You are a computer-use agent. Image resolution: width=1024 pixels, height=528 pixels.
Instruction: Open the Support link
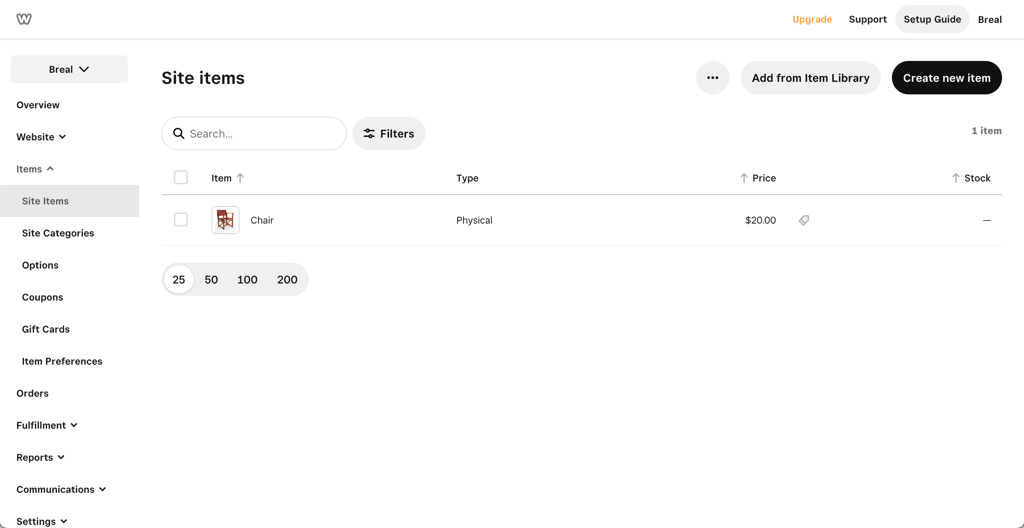[868, 20]
